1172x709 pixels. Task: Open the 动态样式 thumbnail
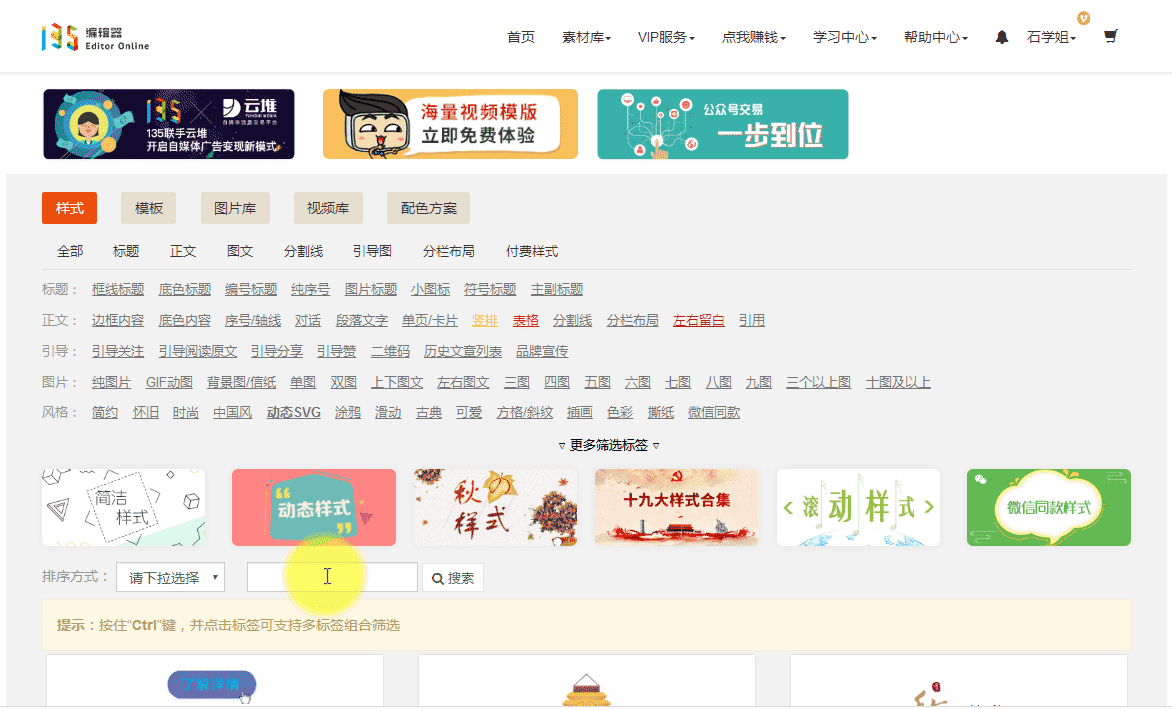[x=314, y=507]
